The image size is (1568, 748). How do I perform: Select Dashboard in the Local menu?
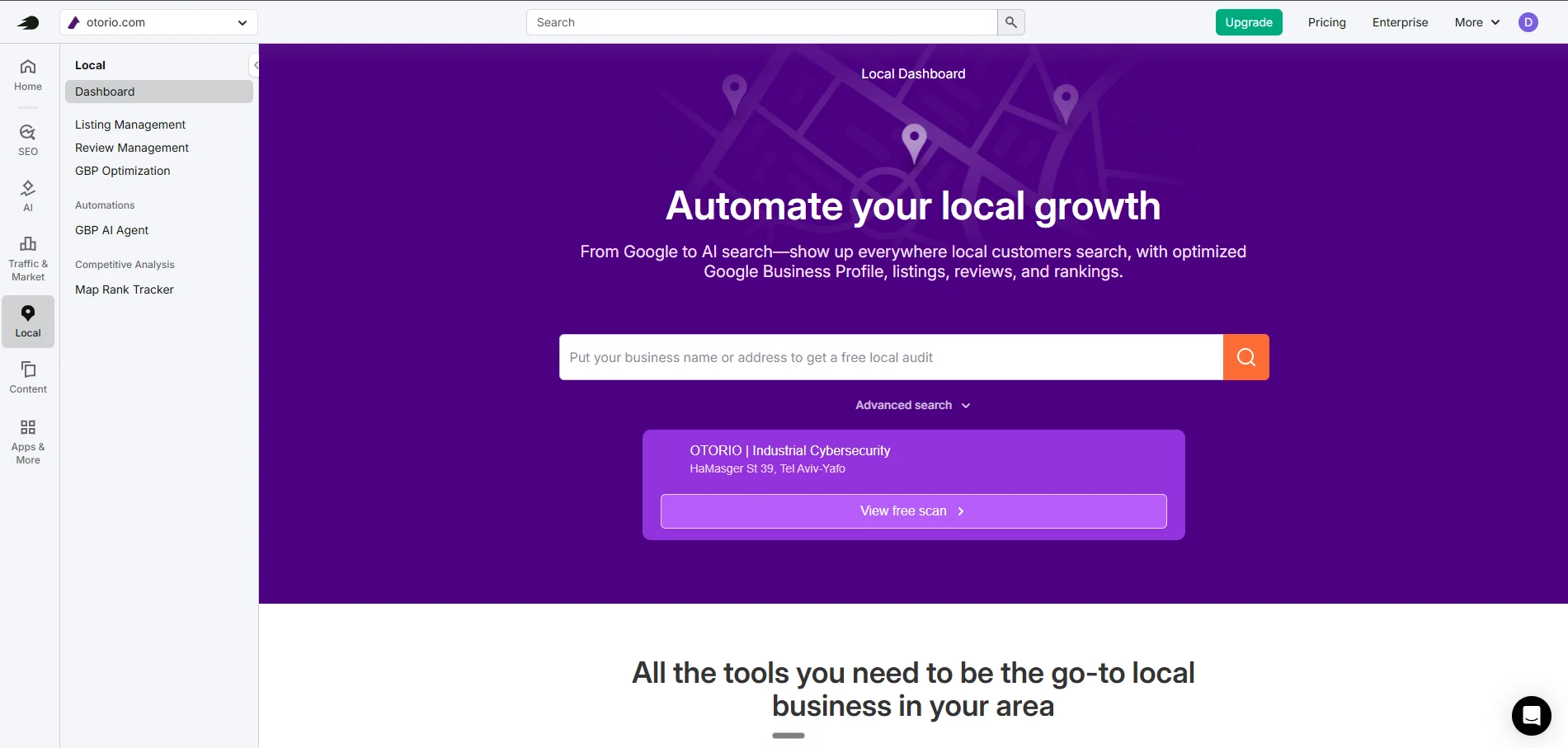tap(159, 92)
